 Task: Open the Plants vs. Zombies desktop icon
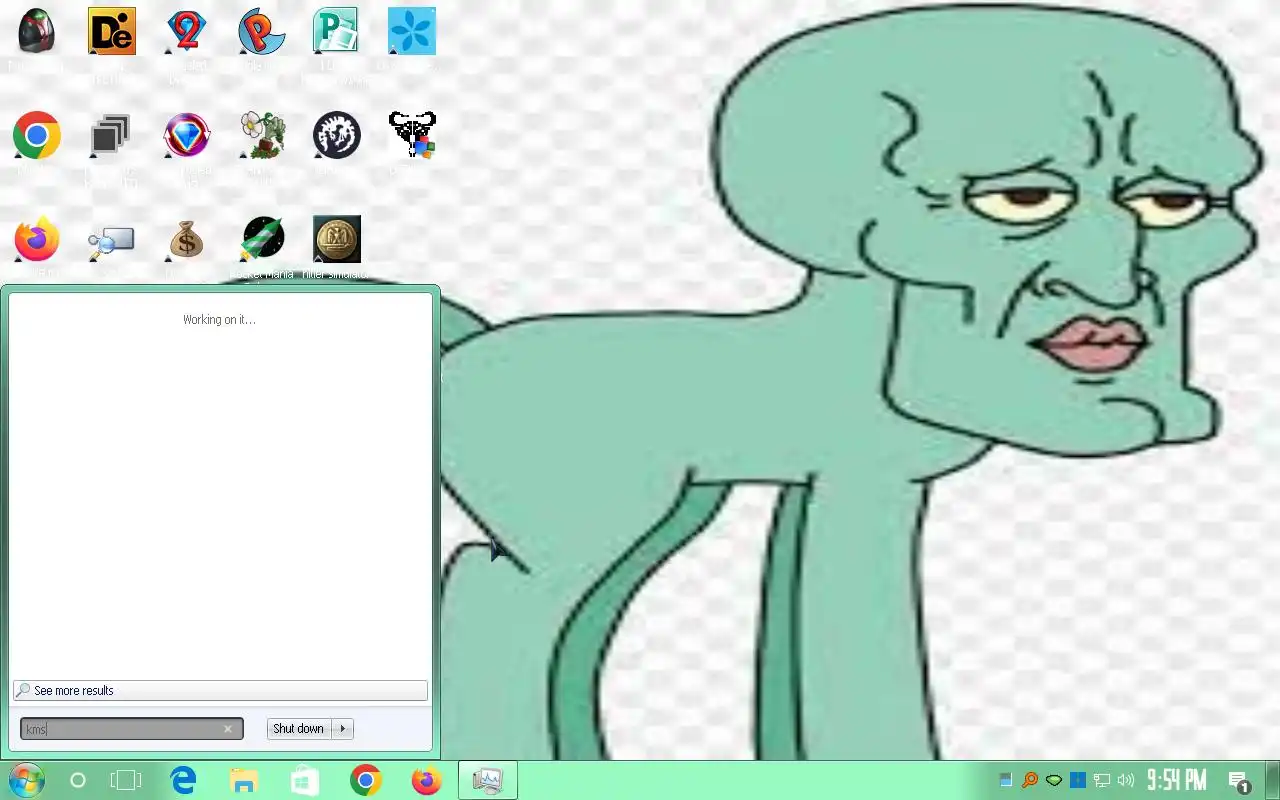262,135
